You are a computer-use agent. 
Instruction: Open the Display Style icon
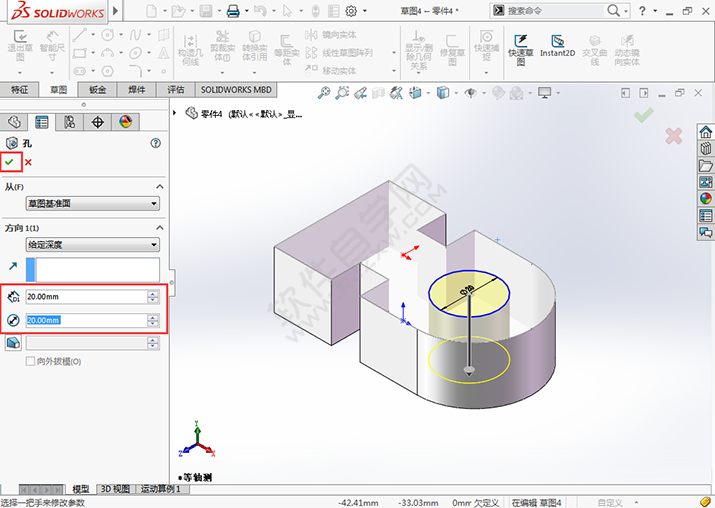[443, 93]
